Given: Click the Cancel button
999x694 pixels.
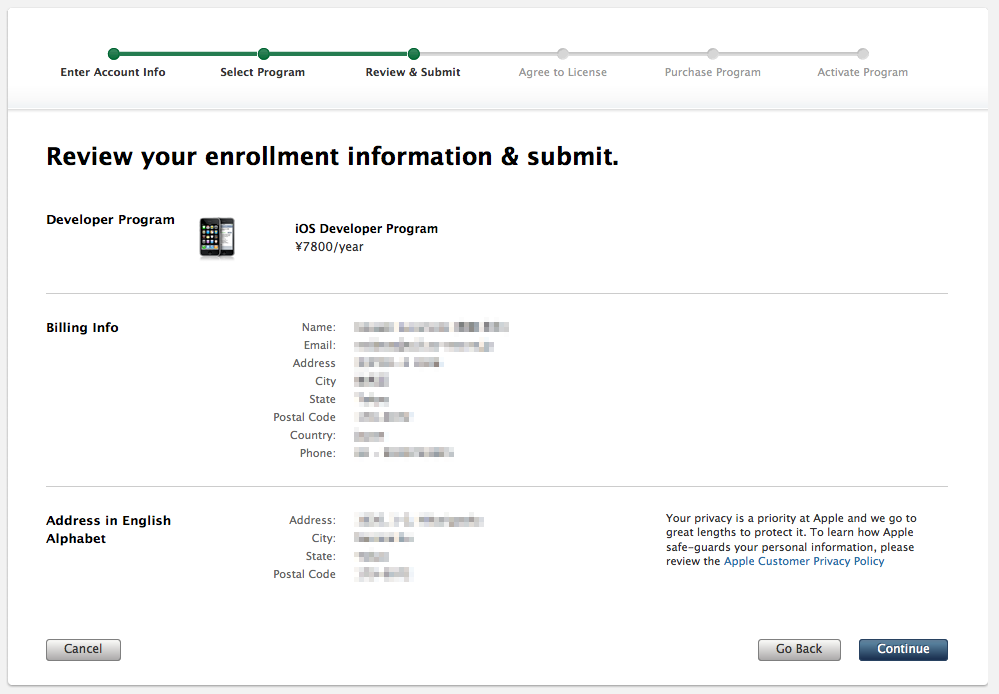Looking at the screenshot, I should 83,649.
